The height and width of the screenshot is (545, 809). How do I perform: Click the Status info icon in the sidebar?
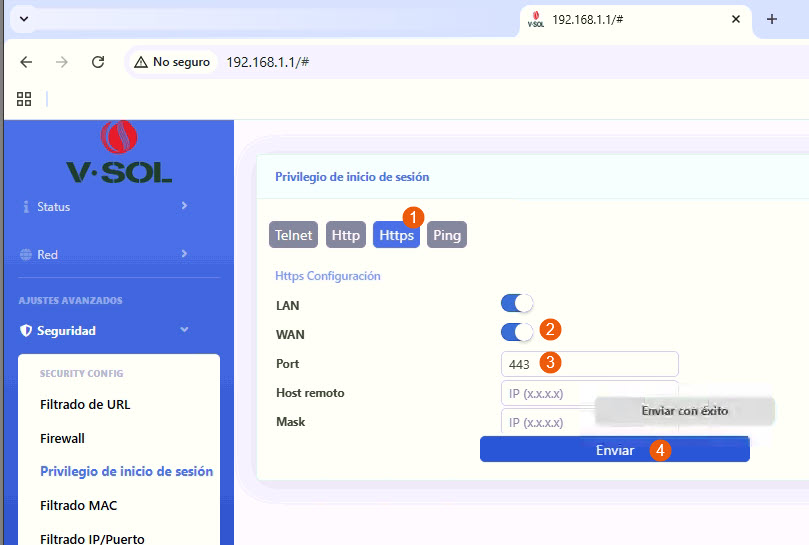click(25, 207)
